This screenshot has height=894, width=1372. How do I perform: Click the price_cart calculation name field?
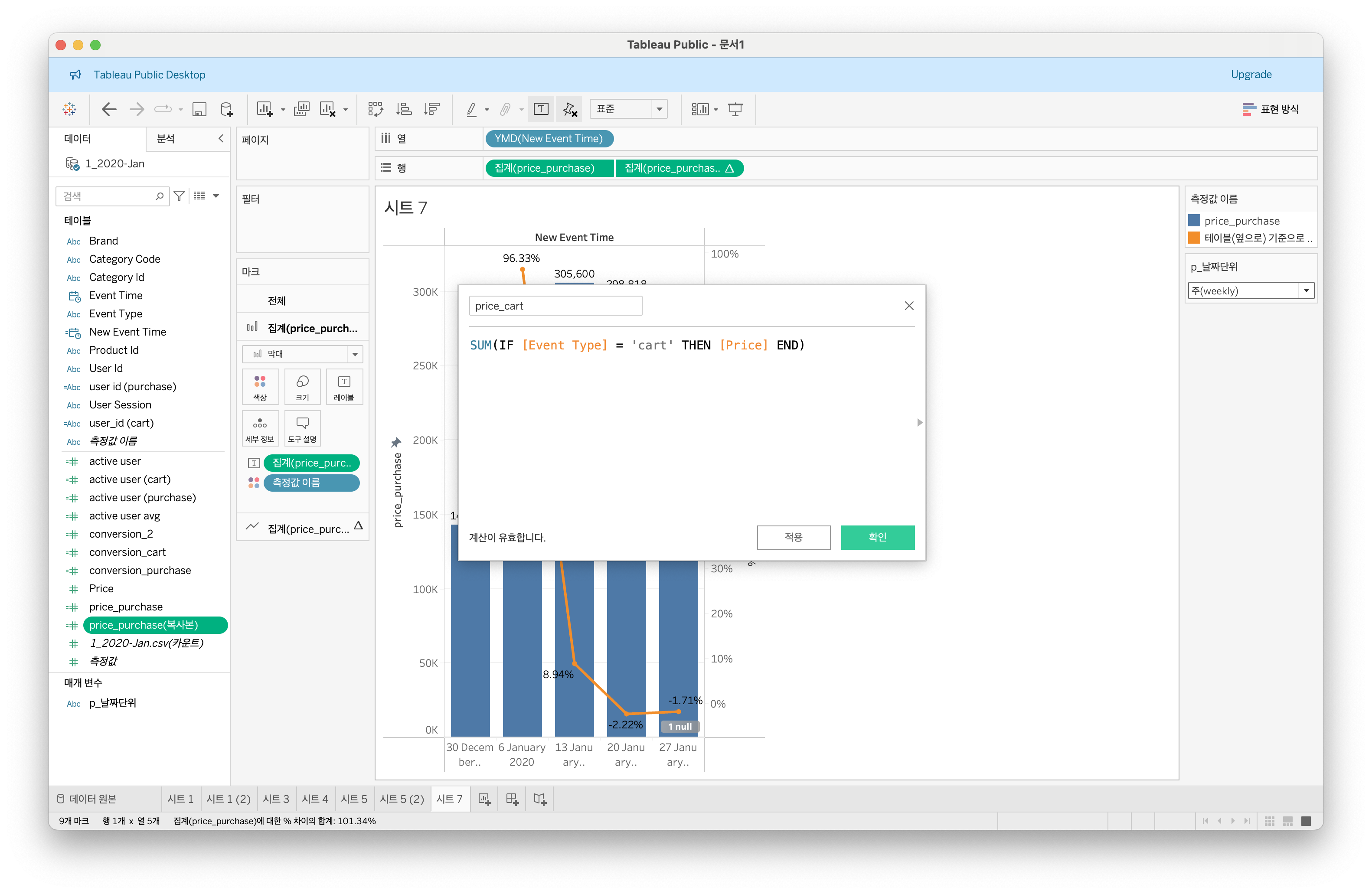[555, 306]
